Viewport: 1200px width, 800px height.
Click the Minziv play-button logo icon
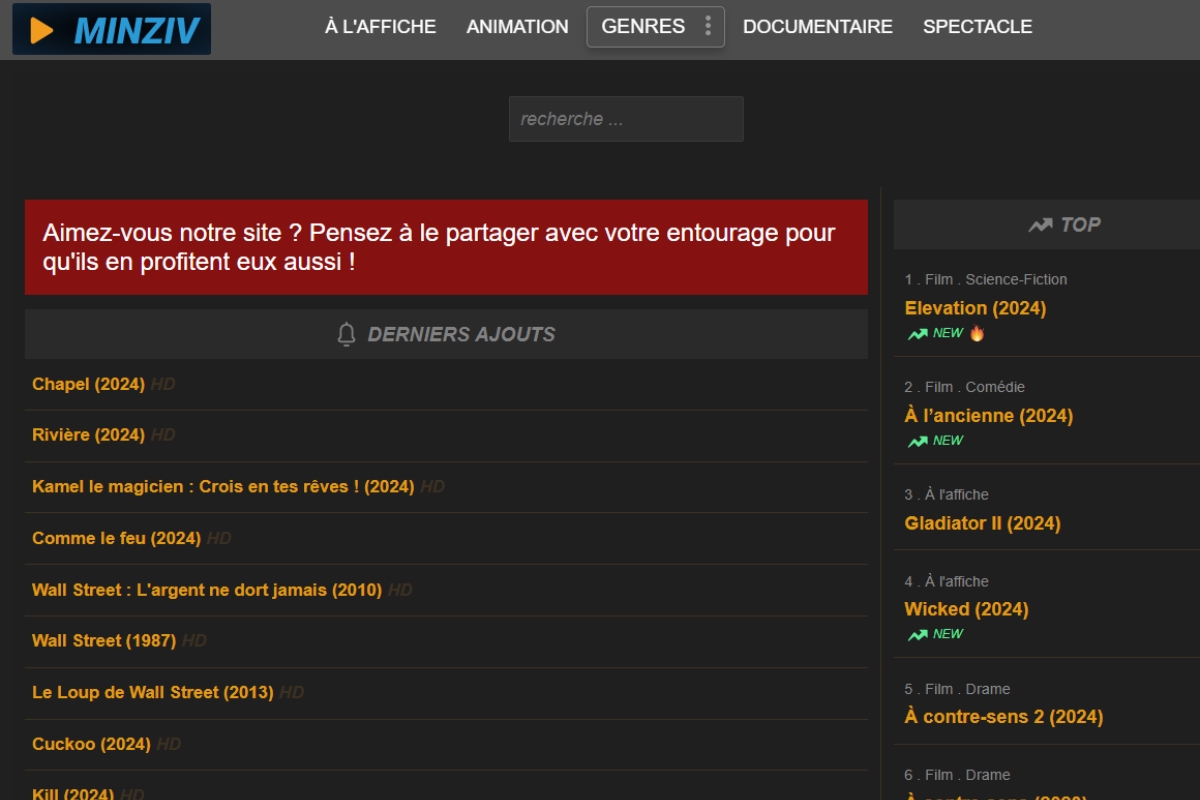(x=41, y=27)
